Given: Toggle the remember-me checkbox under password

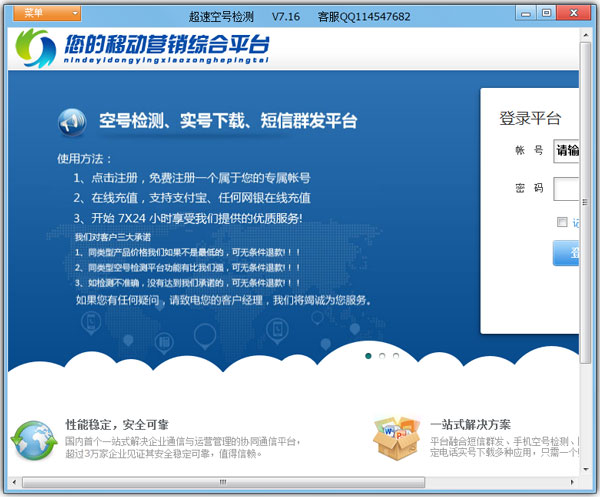Looking at the screenshot, I should tap(562, 222).
